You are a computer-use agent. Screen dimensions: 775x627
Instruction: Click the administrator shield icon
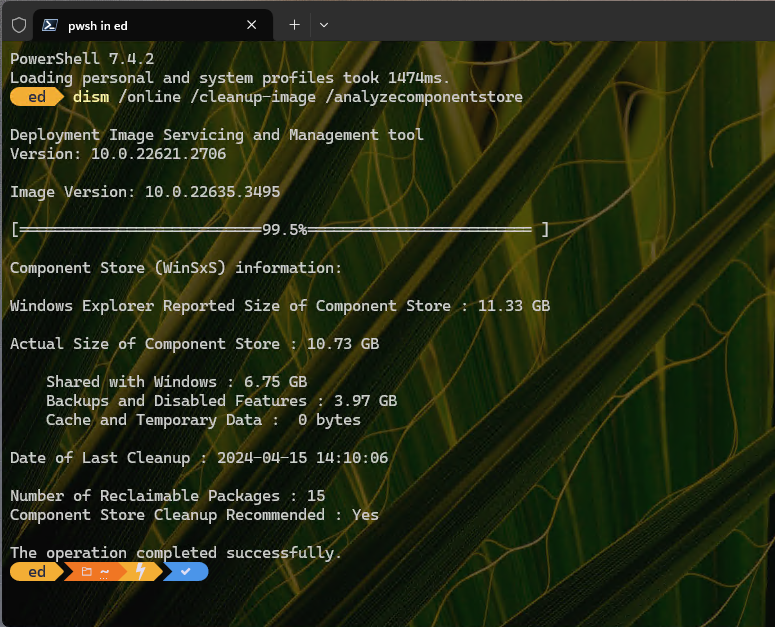pos(18,25)
